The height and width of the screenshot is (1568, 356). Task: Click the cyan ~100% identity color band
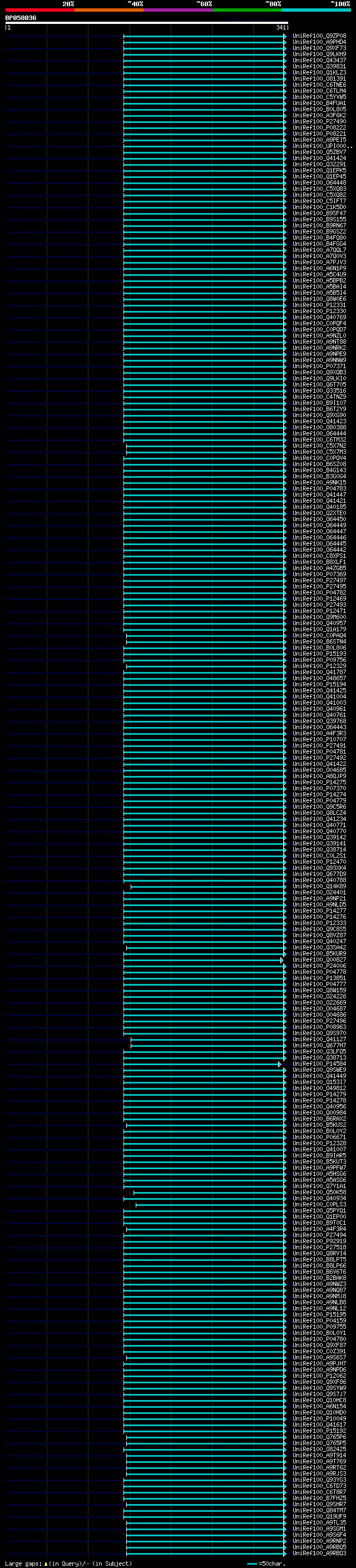316,10
